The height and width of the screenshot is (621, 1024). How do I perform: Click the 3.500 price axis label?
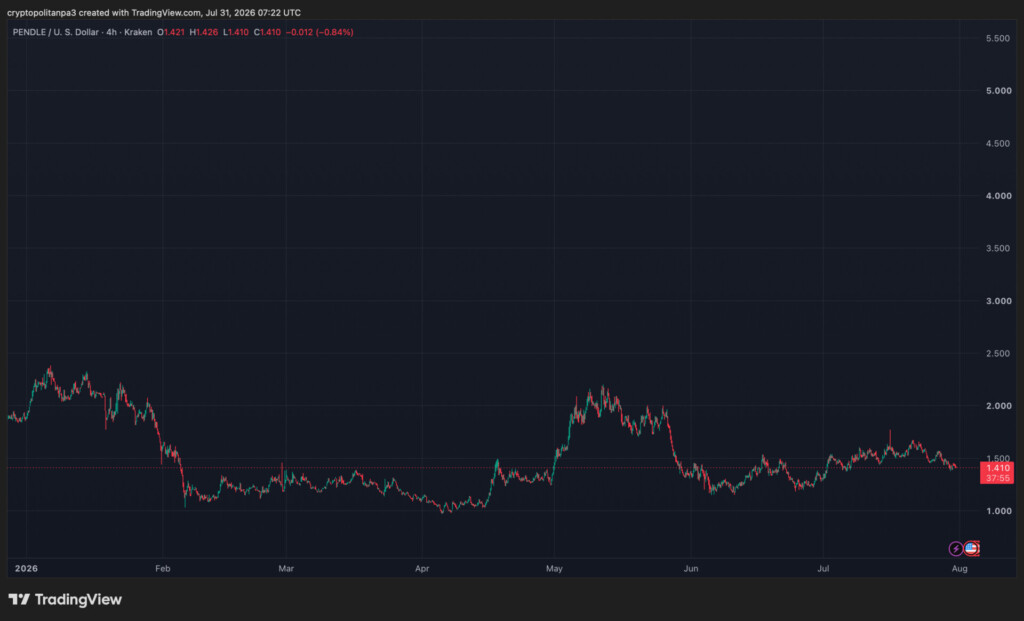point(998,248)
